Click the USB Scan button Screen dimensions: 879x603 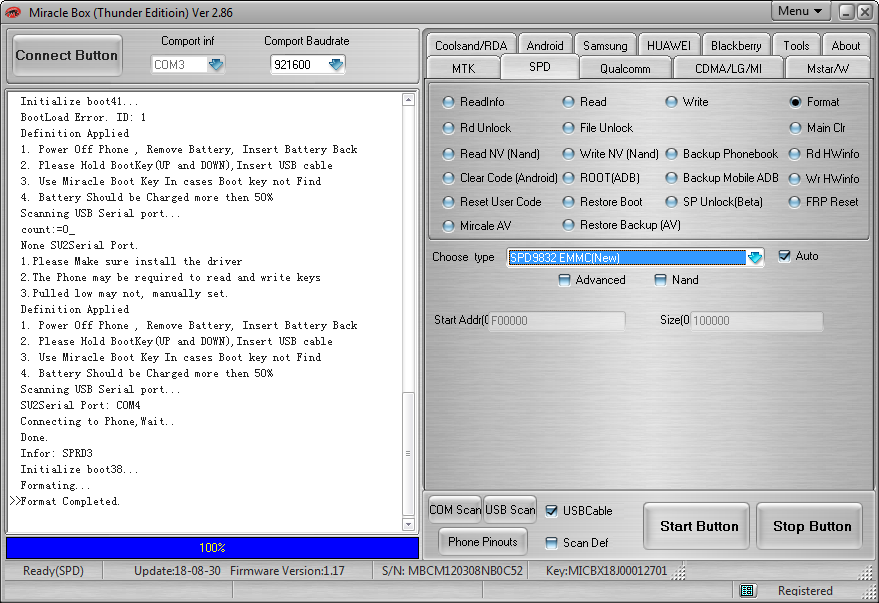coord(510,510)
